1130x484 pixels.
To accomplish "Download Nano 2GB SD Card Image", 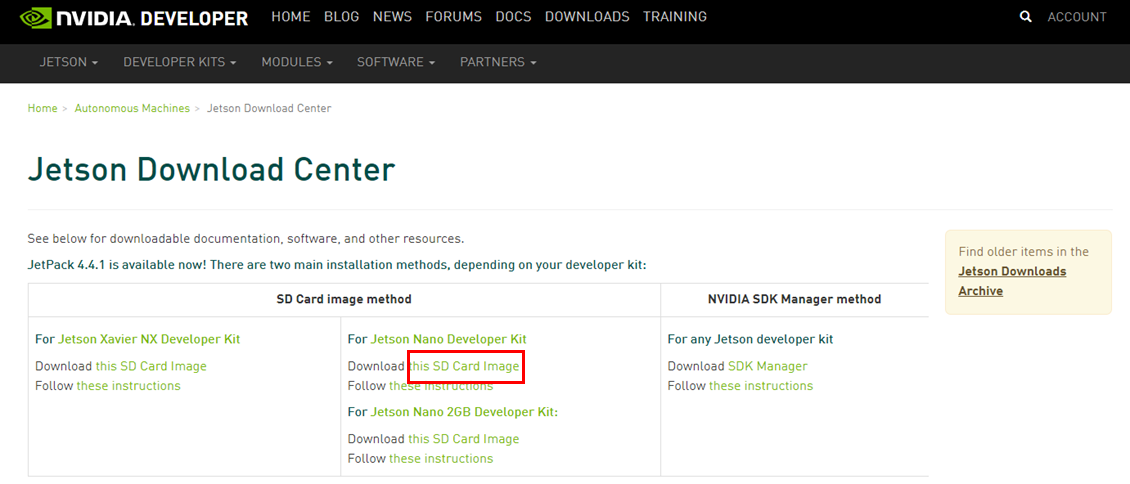I will 463,439.
